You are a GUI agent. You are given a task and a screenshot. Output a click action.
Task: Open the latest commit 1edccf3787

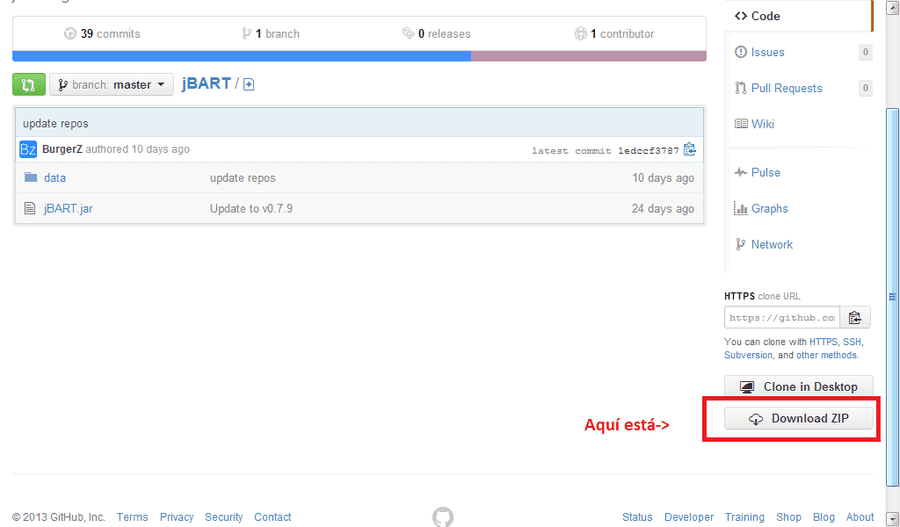point(648,151)
